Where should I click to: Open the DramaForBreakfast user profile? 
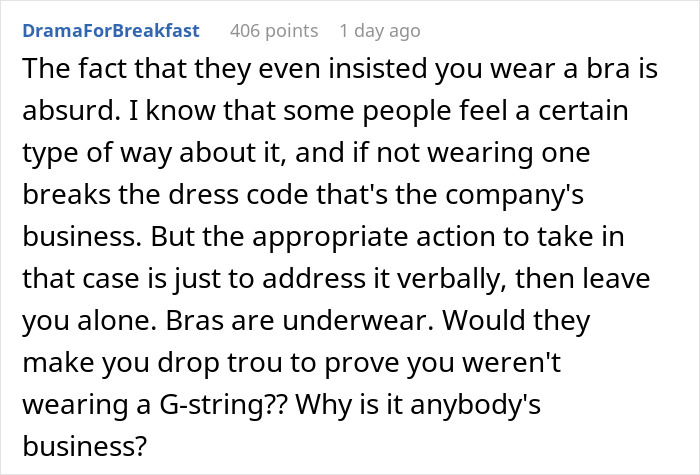click(x=111, y=31)
